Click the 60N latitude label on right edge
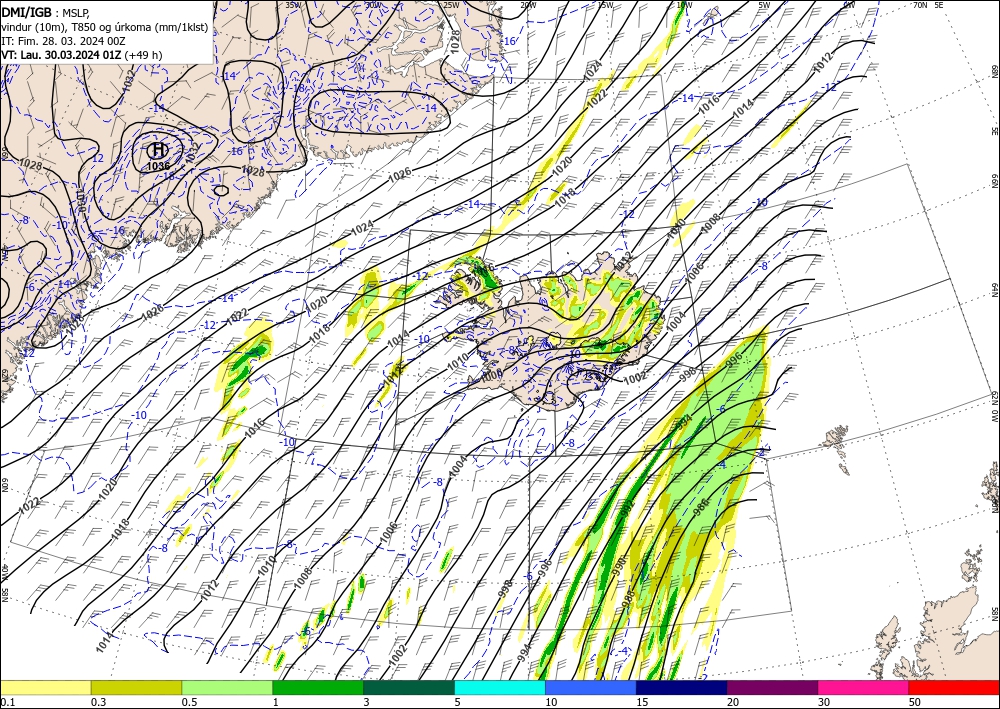This screenshot has height=709, width=1000. pos(994,505)
